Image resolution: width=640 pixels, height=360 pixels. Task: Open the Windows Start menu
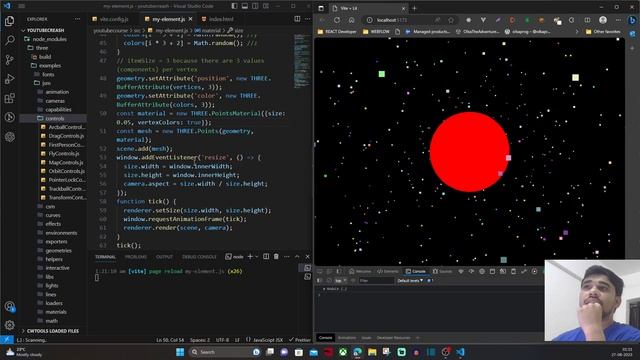pyautogui.click(x=180, y=352)
